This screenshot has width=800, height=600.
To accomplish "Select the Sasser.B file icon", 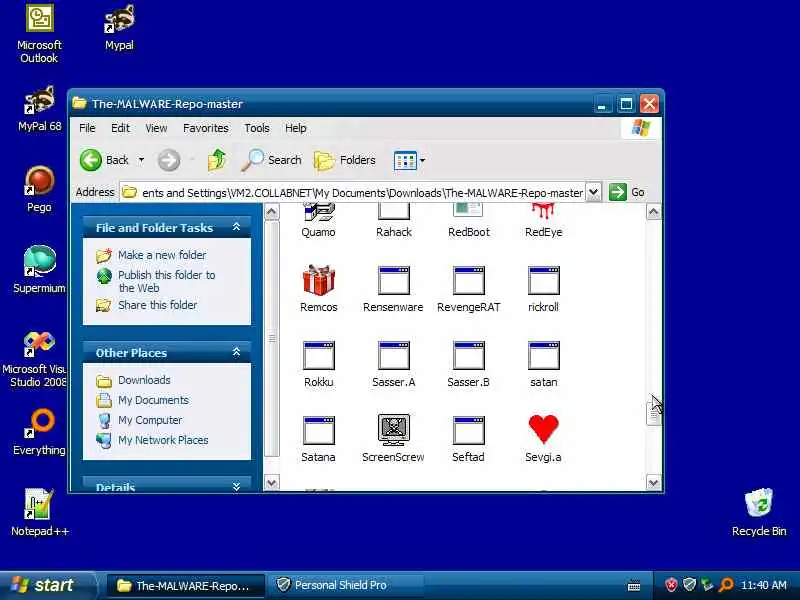I will click(468, 355).
